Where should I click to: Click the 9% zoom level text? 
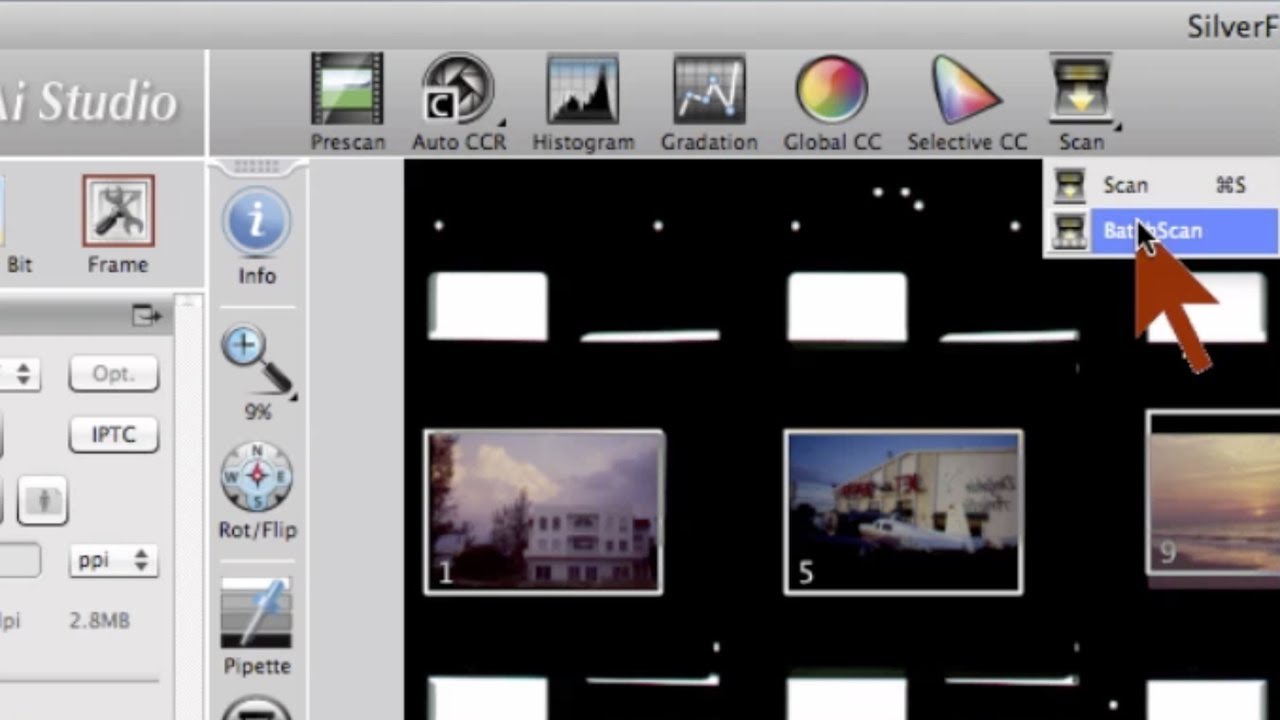257,412
